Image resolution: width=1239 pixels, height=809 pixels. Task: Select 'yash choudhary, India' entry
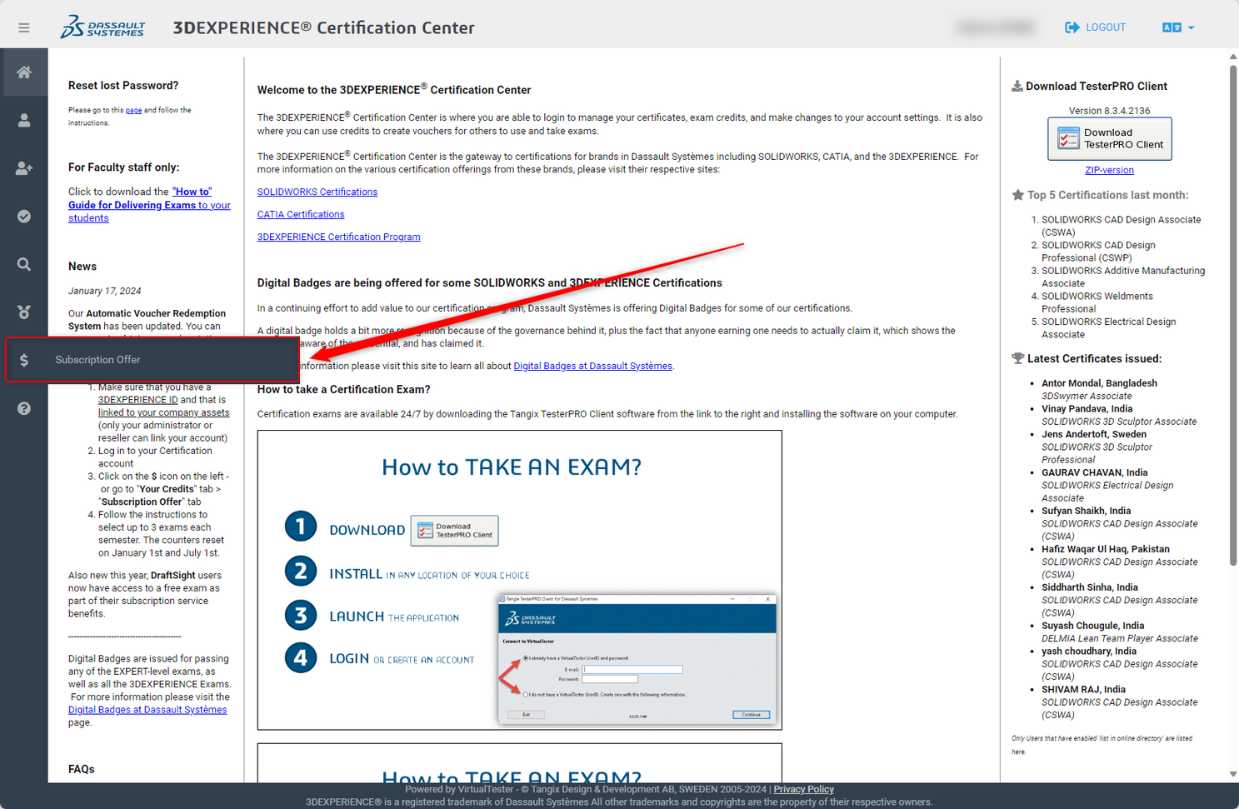1089,651
